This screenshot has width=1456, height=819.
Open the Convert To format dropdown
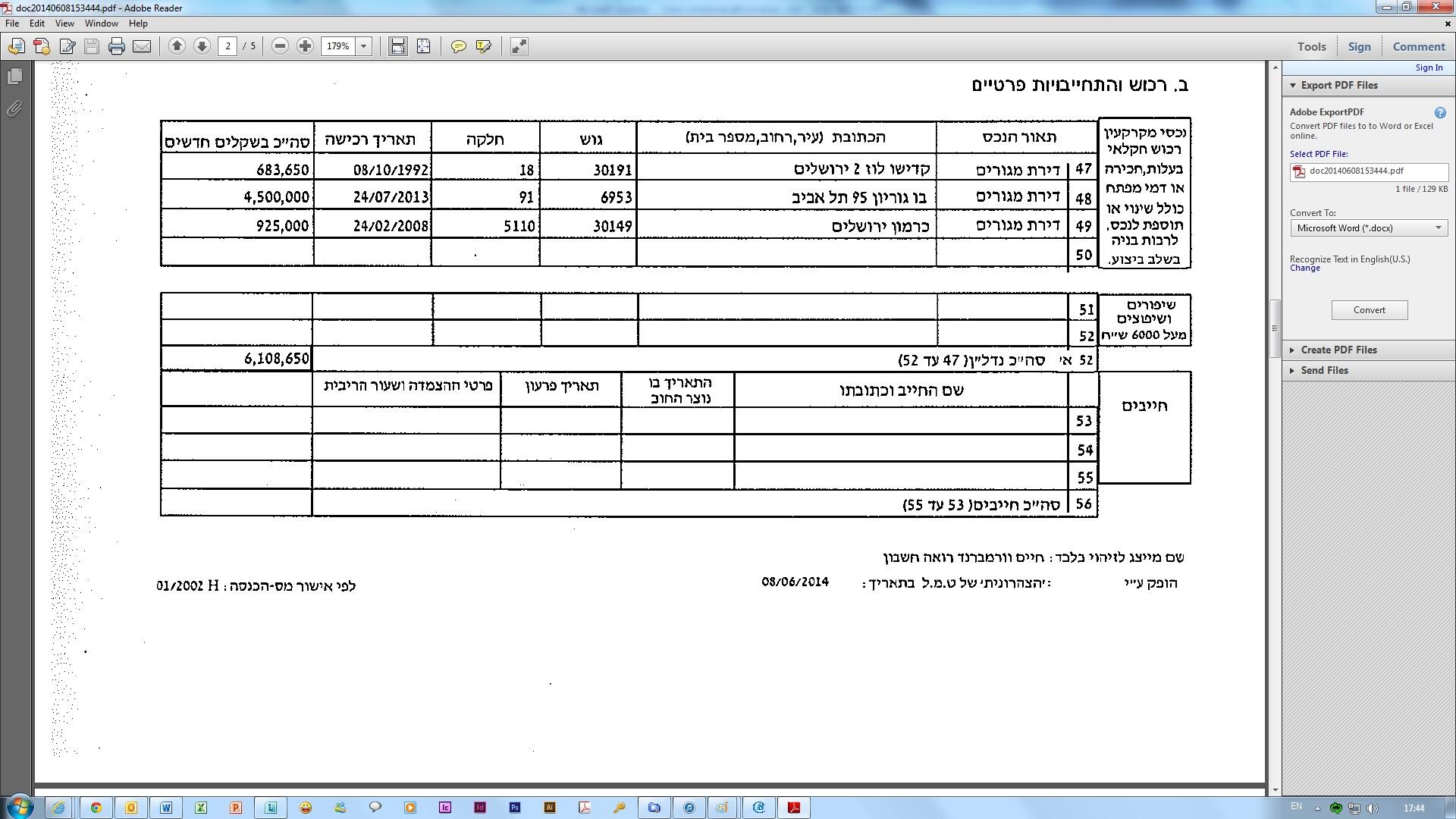pyautogui.click(x=1368, y=228)
